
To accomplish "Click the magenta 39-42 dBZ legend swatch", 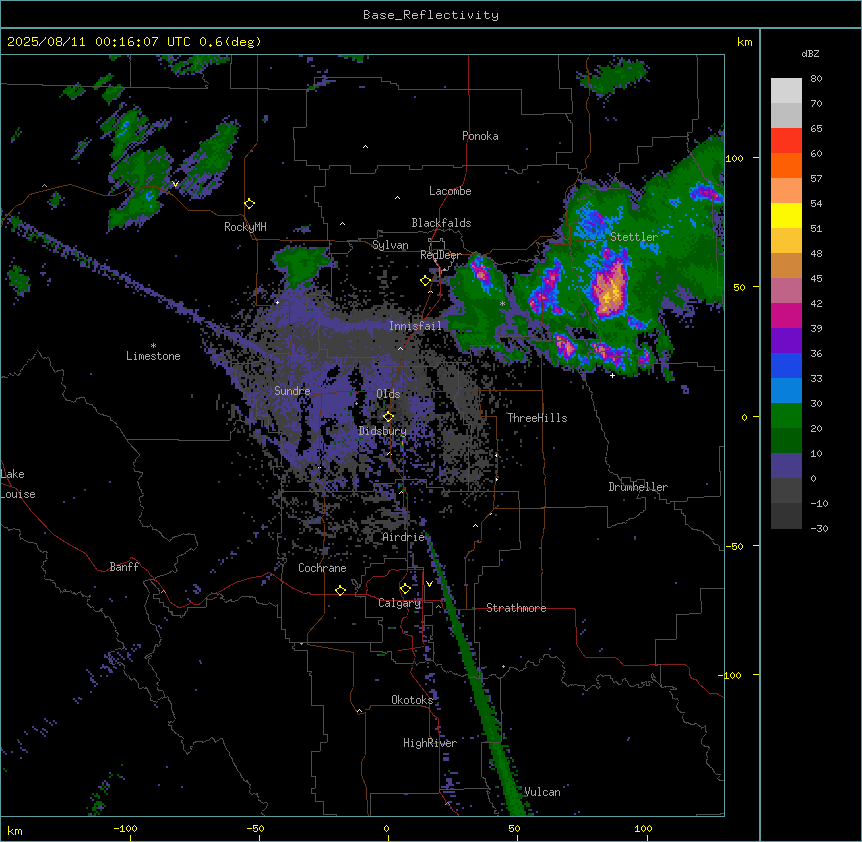I will coord(786,316).
